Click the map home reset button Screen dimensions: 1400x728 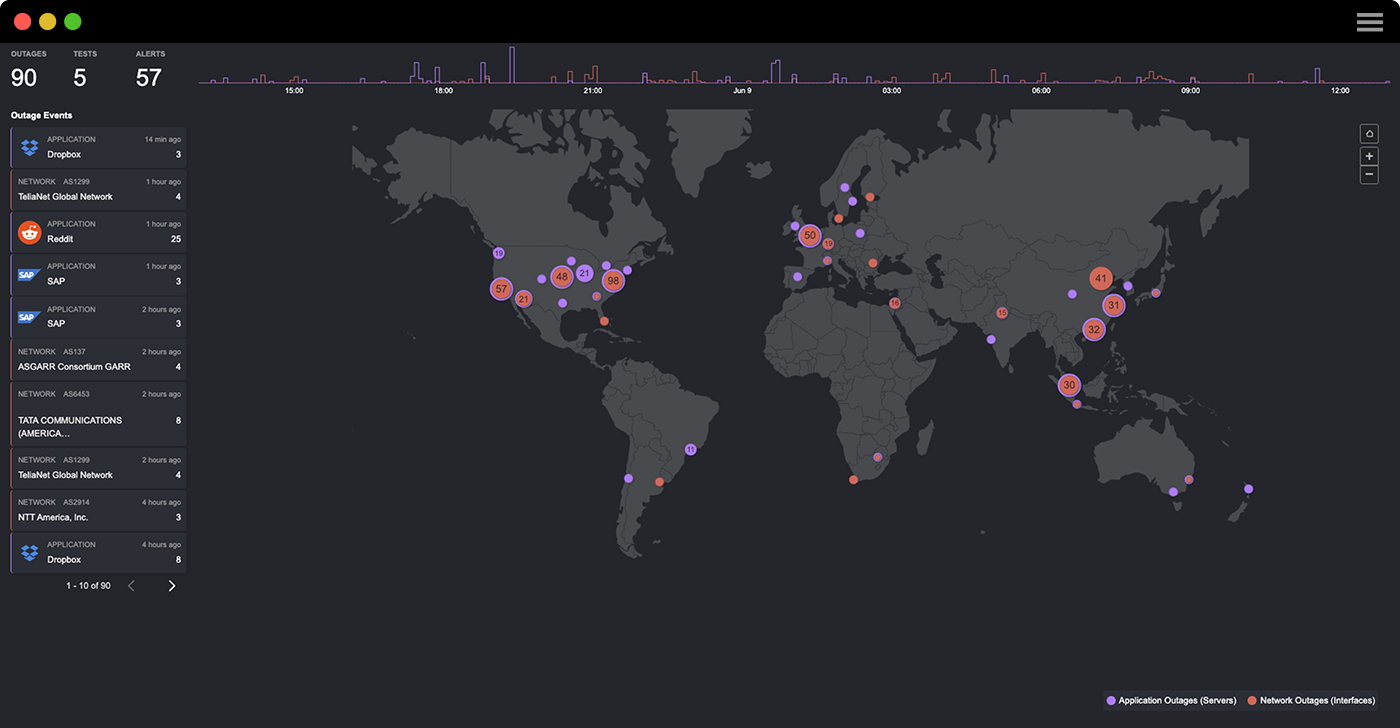point(1369,133)
